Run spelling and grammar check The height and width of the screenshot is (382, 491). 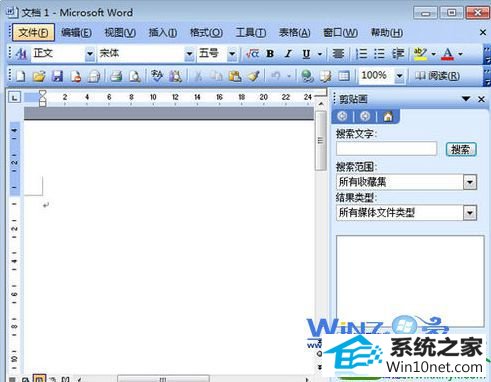[x=156, y=76]
